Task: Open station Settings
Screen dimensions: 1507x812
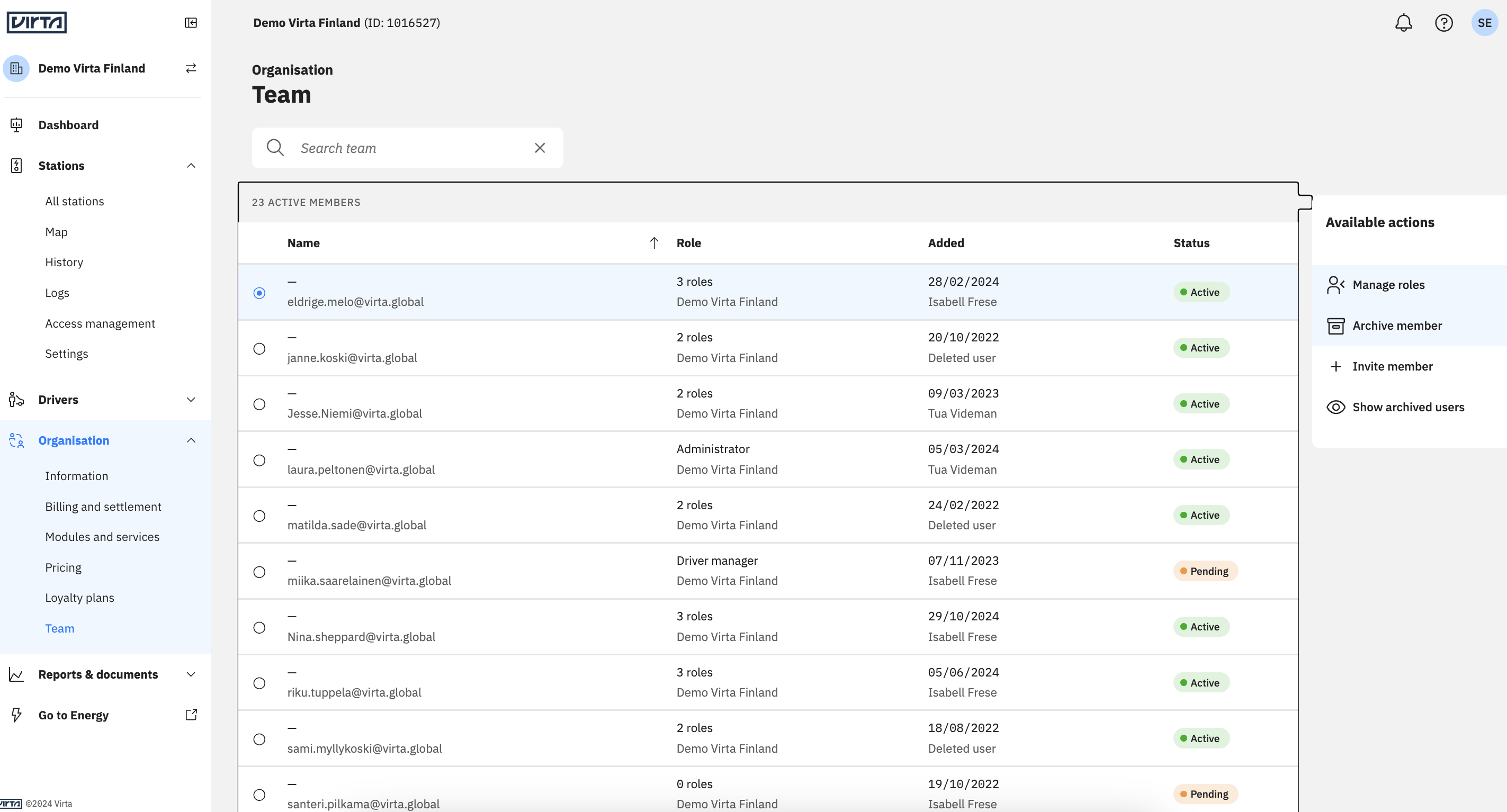Action: point(67,354)
